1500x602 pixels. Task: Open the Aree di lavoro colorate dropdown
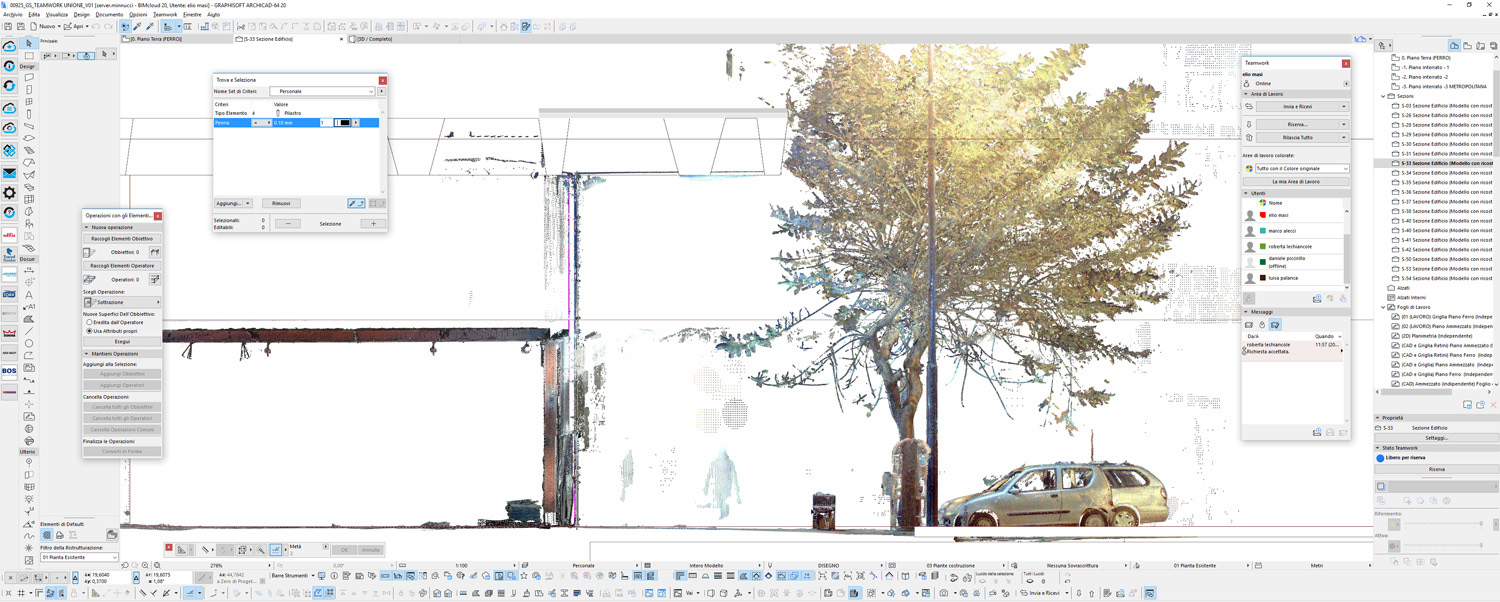point(1296,168)
